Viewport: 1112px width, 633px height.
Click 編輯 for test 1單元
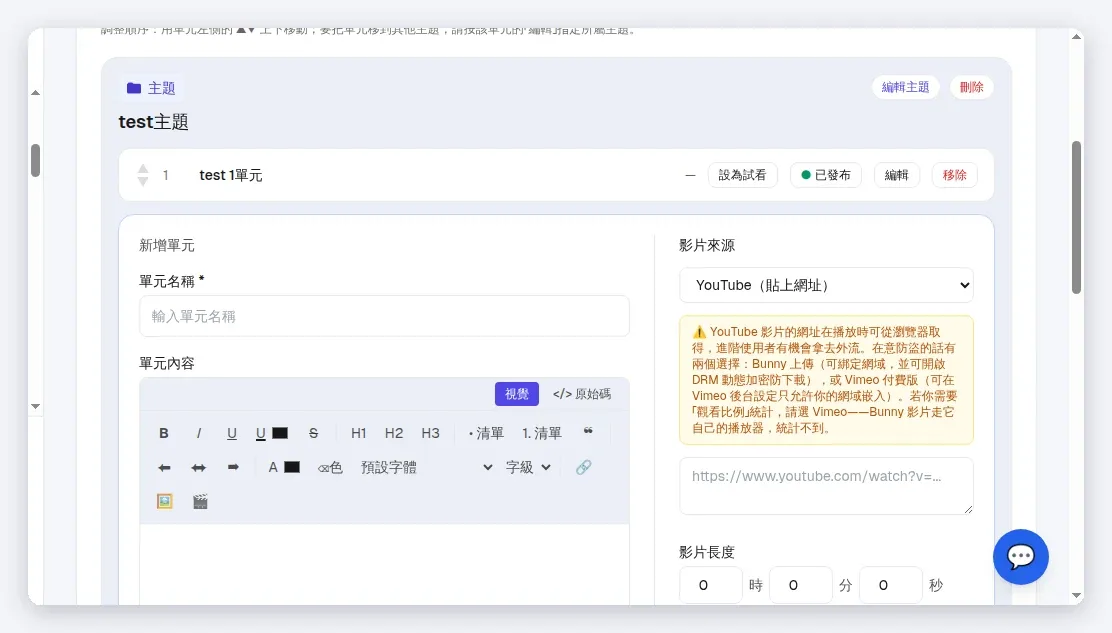896,175
